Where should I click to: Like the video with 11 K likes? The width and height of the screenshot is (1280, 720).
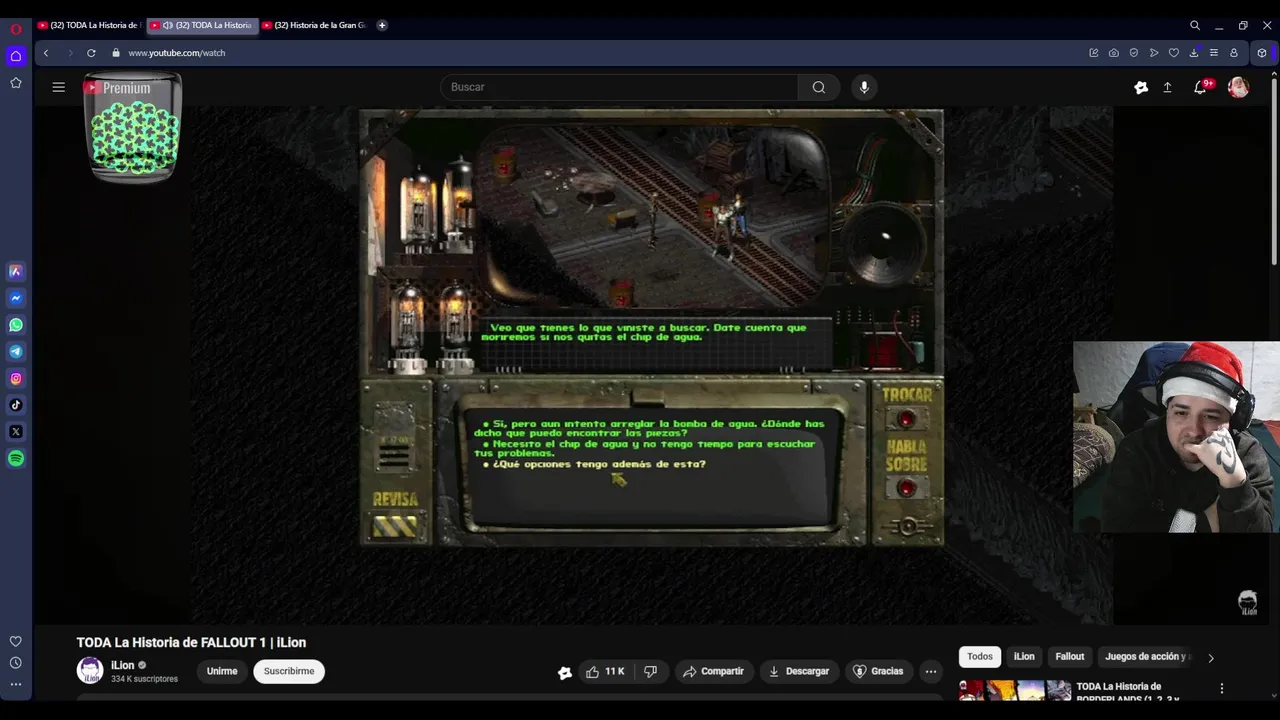[605, 671]
